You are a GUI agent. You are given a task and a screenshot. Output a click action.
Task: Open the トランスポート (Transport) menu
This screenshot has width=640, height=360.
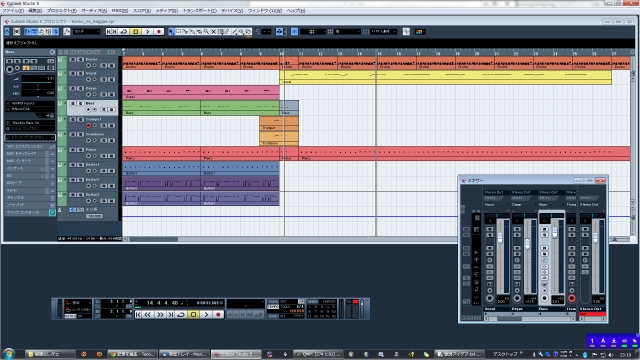point(200,11)
